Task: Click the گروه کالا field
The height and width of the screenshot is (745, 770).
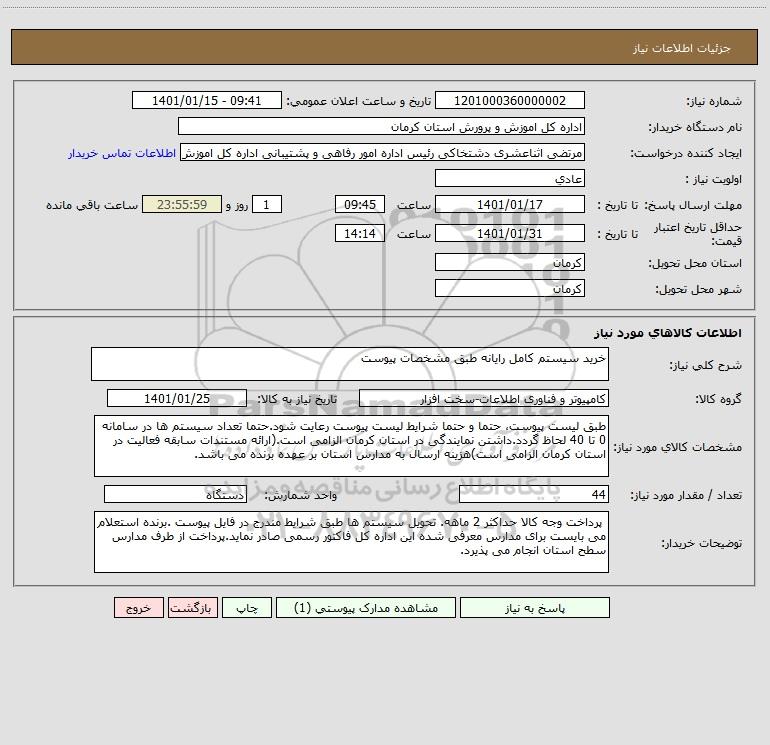Action: 484,398
